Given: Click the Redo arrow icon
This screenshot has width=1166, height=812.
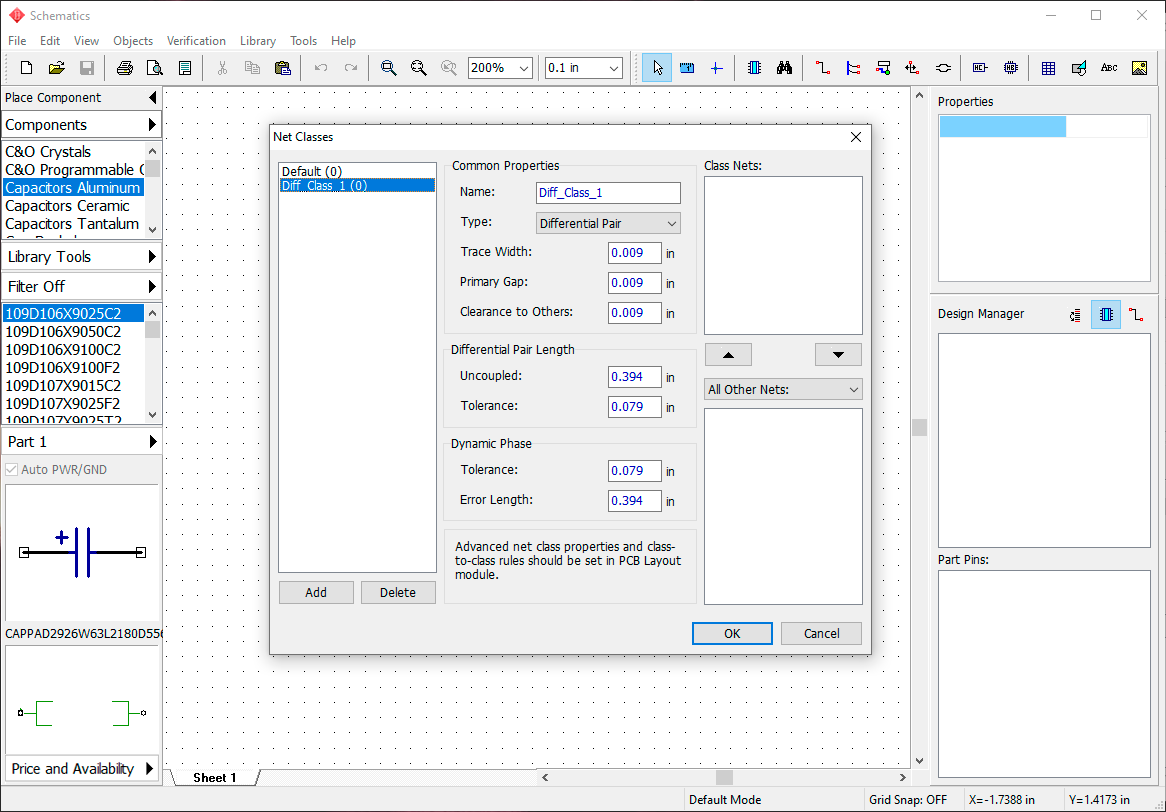Looking at the screenshot, I should 351,68.
